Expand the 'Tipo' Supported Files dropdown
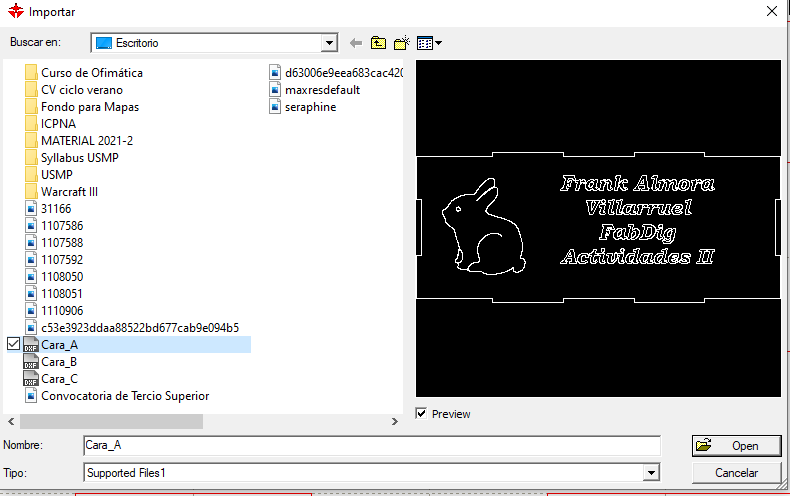 [651, 473]
